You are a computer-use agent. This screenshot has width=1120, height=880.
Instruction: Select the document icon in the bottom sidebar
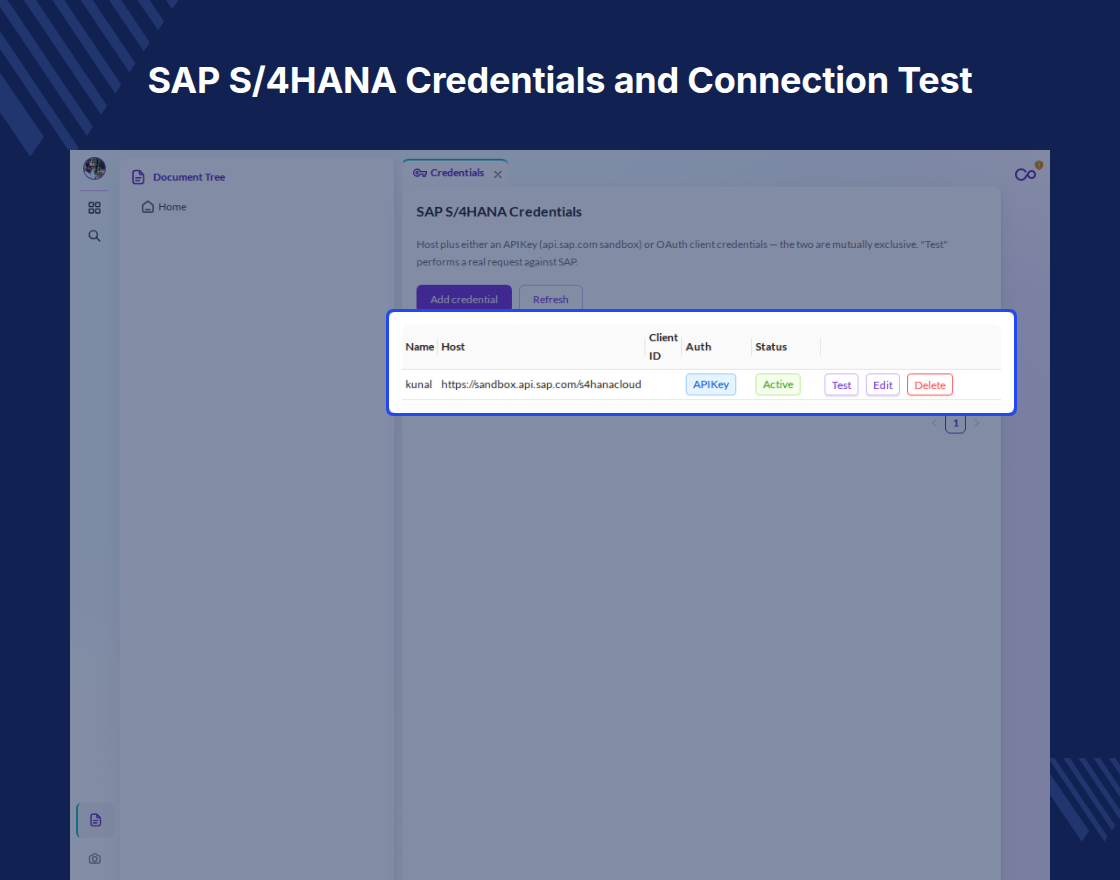[x=96, y=820]
